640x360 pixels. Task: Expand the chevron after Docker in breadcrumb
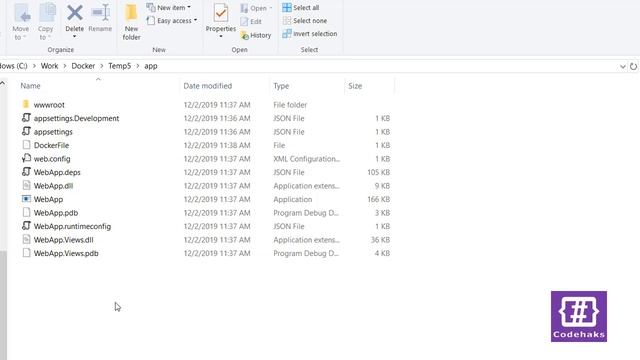(x=102, y=66)
